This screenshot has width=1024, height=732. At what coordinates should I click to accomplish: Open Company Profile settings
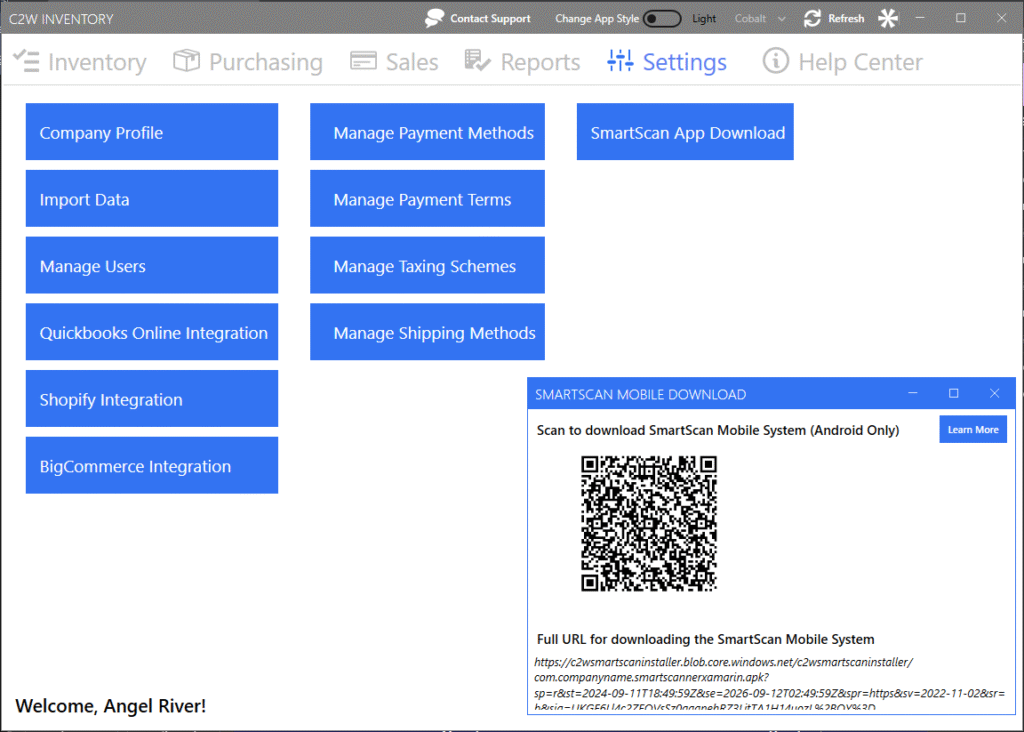click(x=152, y=132)
